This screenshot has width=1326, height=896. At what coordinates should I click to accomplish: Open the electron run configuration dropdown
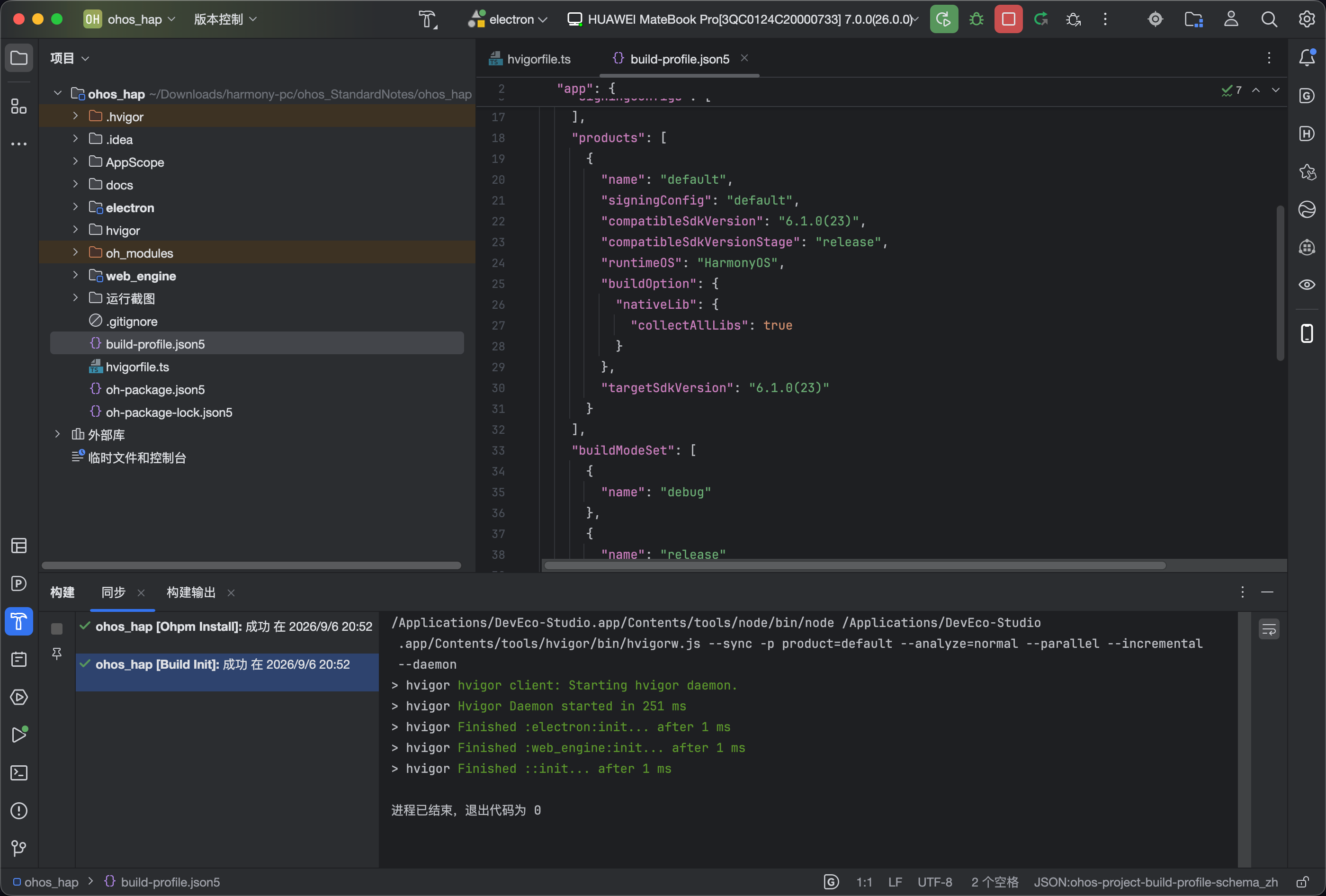507,19
